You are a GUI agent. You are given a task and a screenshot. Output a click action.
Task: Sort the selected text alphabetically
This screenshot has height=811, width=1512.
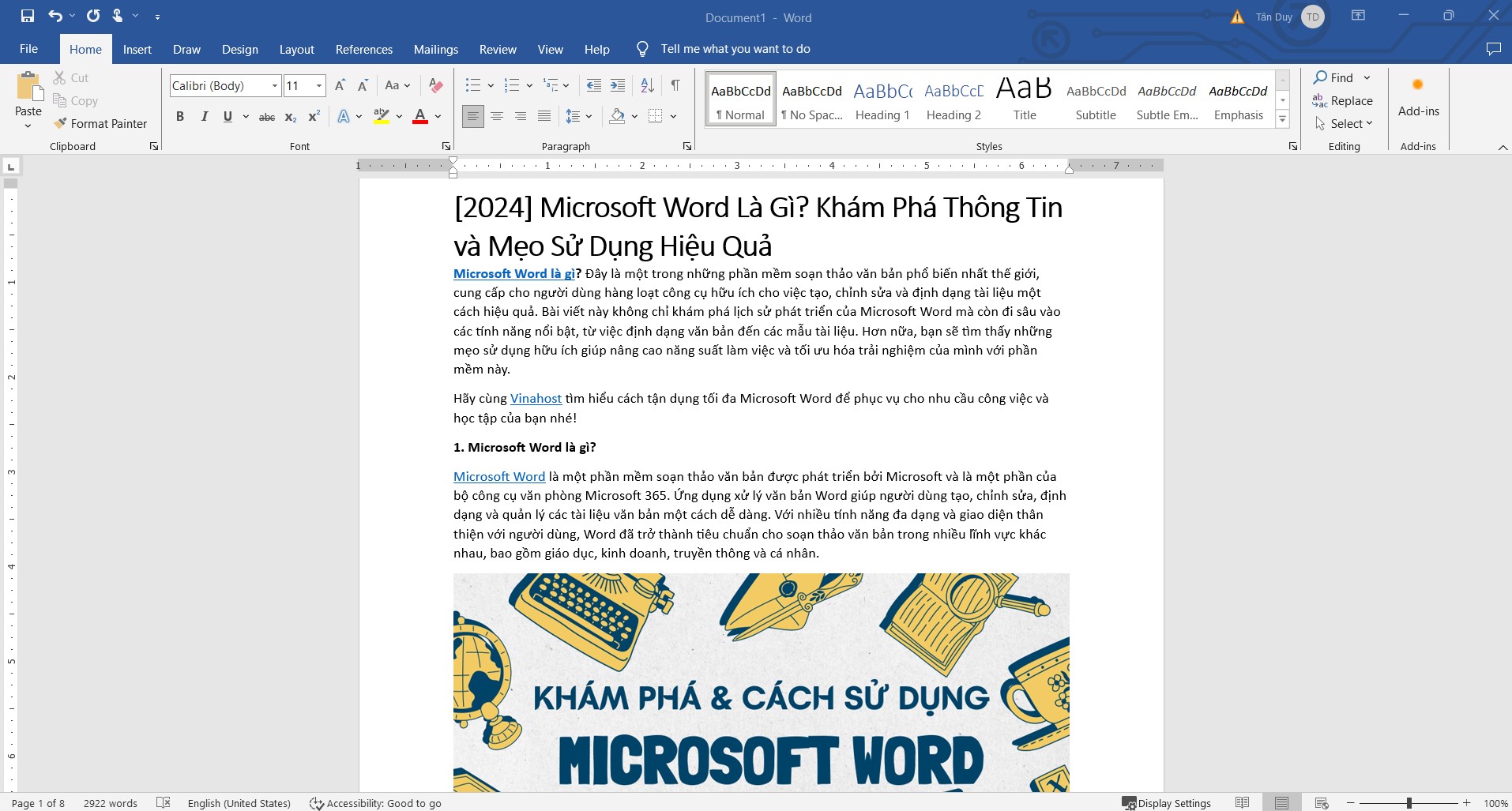pyautogui.click(x=647, y=85)
